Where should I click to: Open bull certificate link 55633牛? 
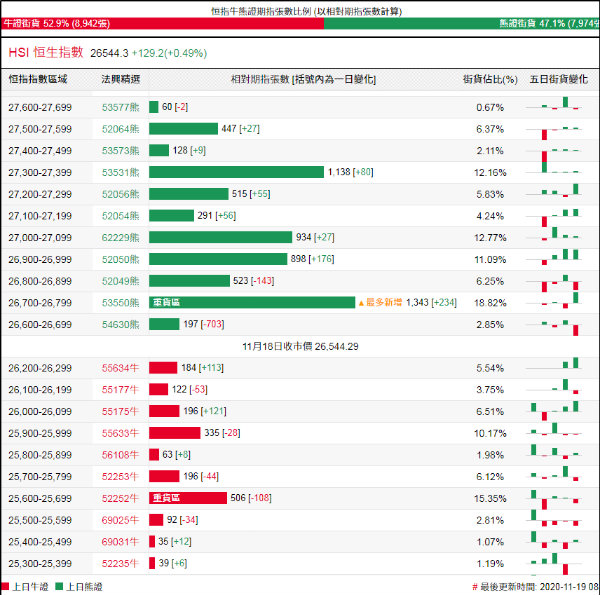[x=120, y=433]
